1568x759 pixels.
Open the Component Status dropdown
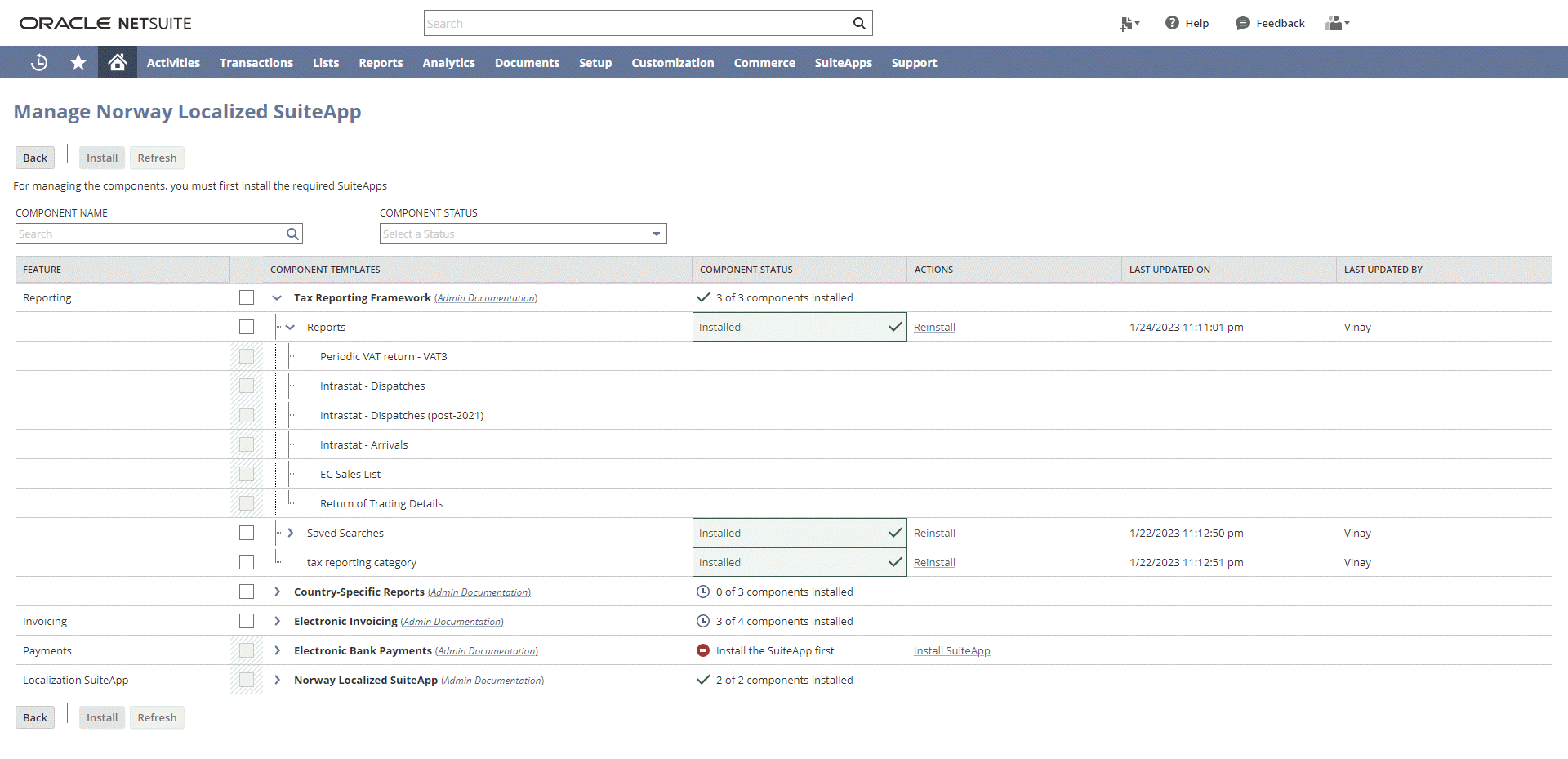[x=523, y=234]
